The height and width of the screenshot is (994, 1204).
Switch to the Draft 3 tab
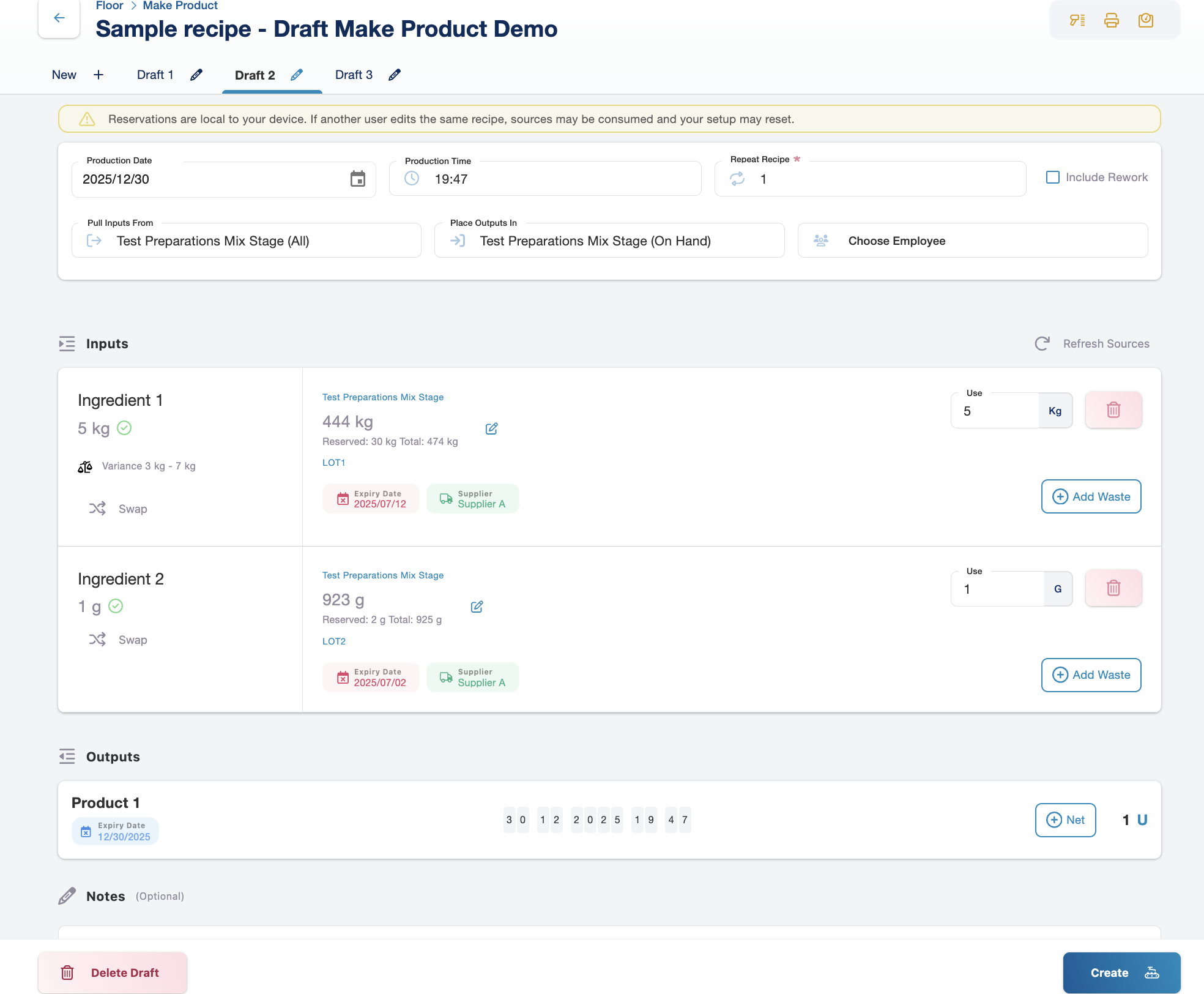(x=354, y=75)
